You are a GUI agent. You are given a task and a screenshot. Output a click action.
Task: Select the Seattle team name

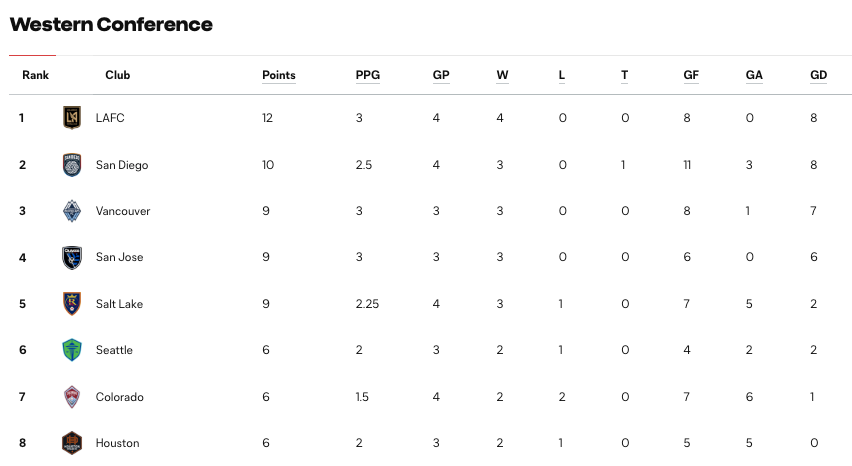coord(114,350)
